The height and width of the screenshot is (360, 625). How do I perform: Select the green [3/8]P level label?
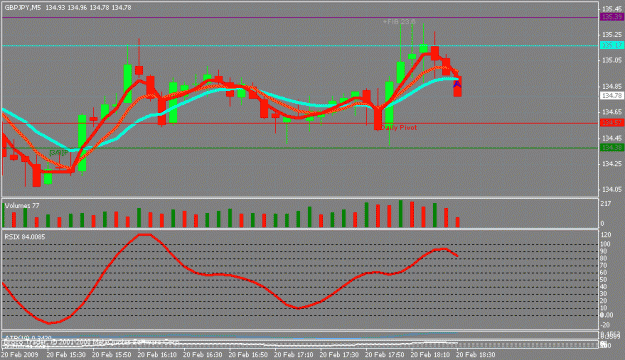click(59, 152)
